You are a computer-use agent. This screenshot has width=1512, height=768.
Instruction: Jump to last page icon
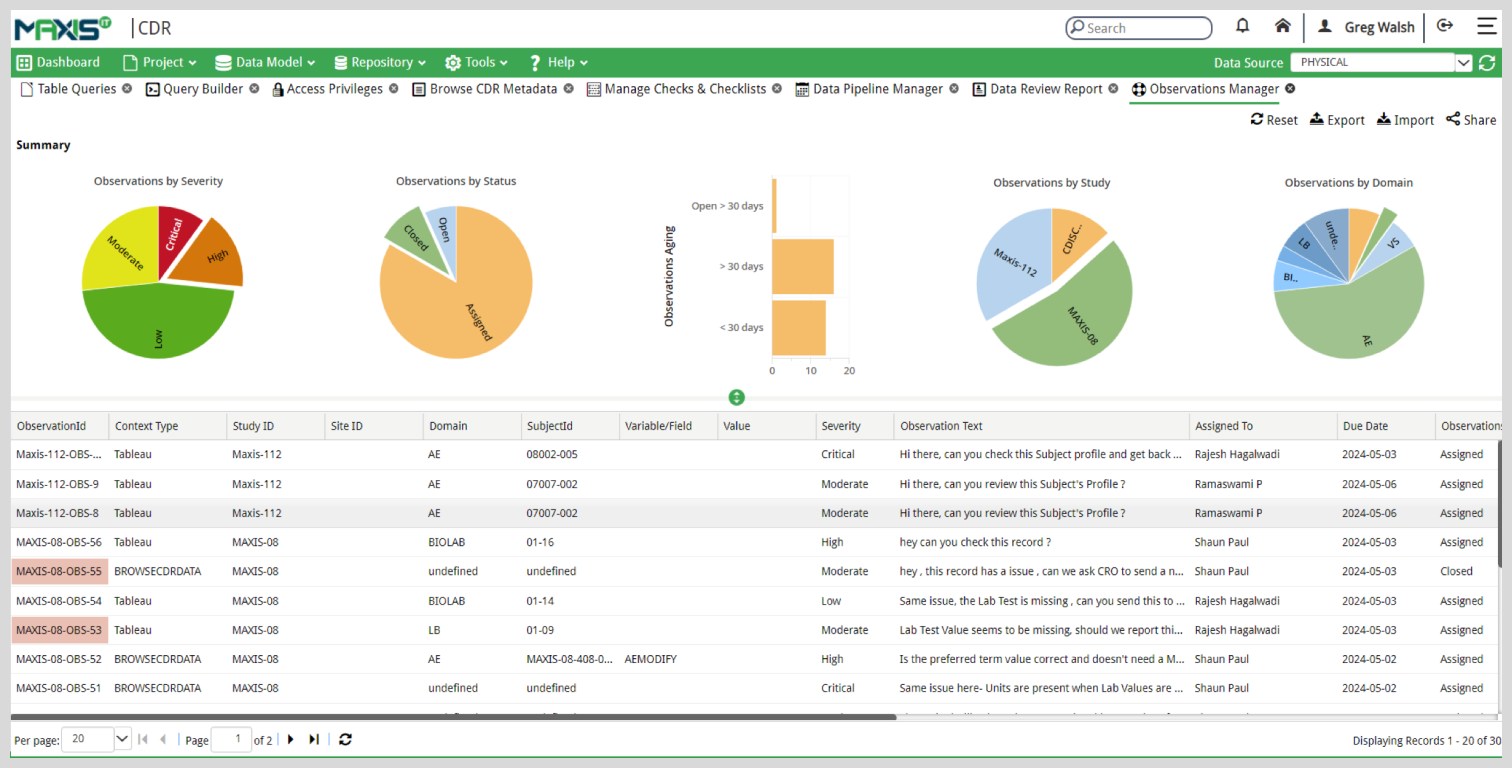[x=314, y=739]
